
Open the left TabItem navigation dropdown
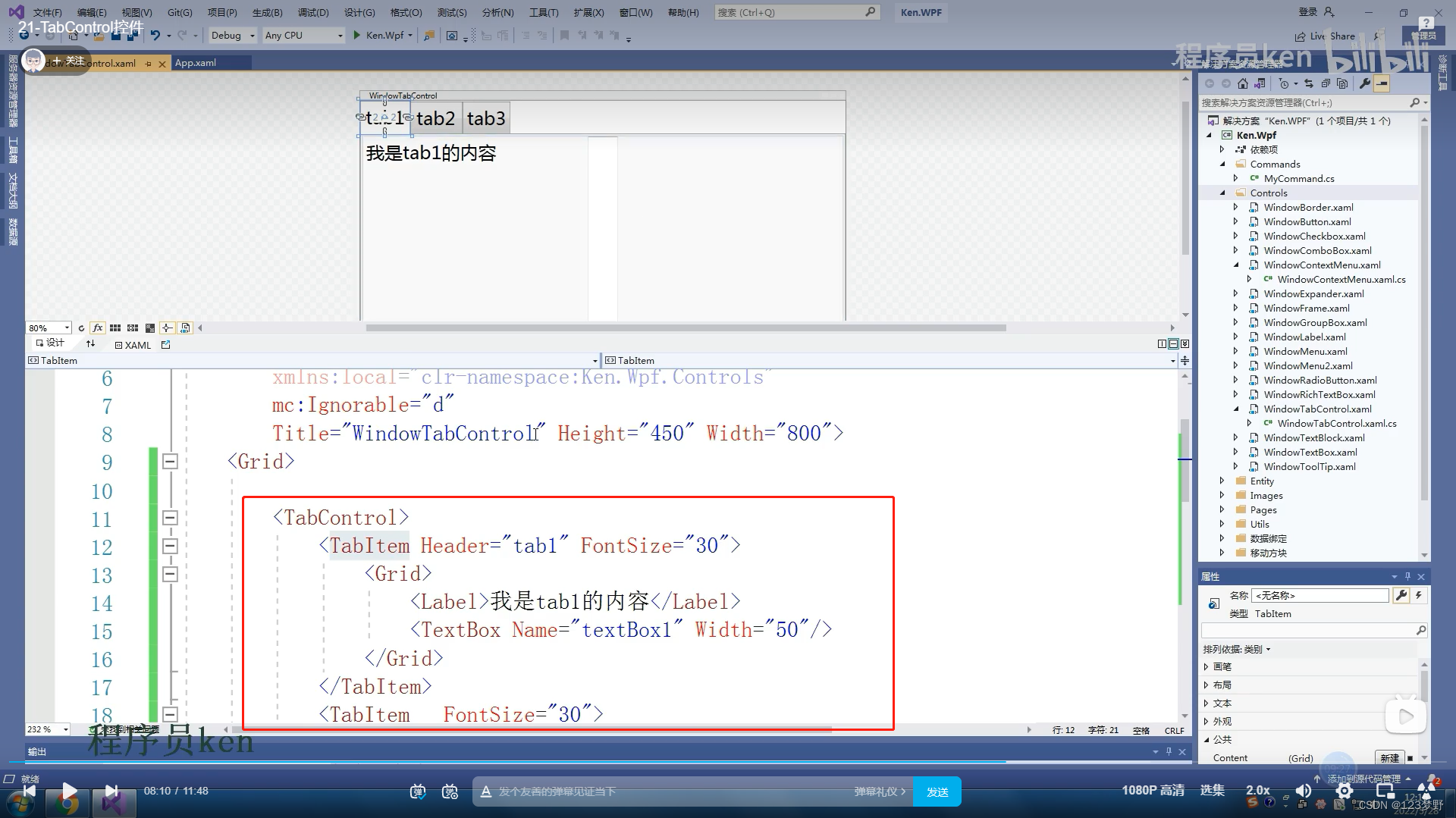595,361
